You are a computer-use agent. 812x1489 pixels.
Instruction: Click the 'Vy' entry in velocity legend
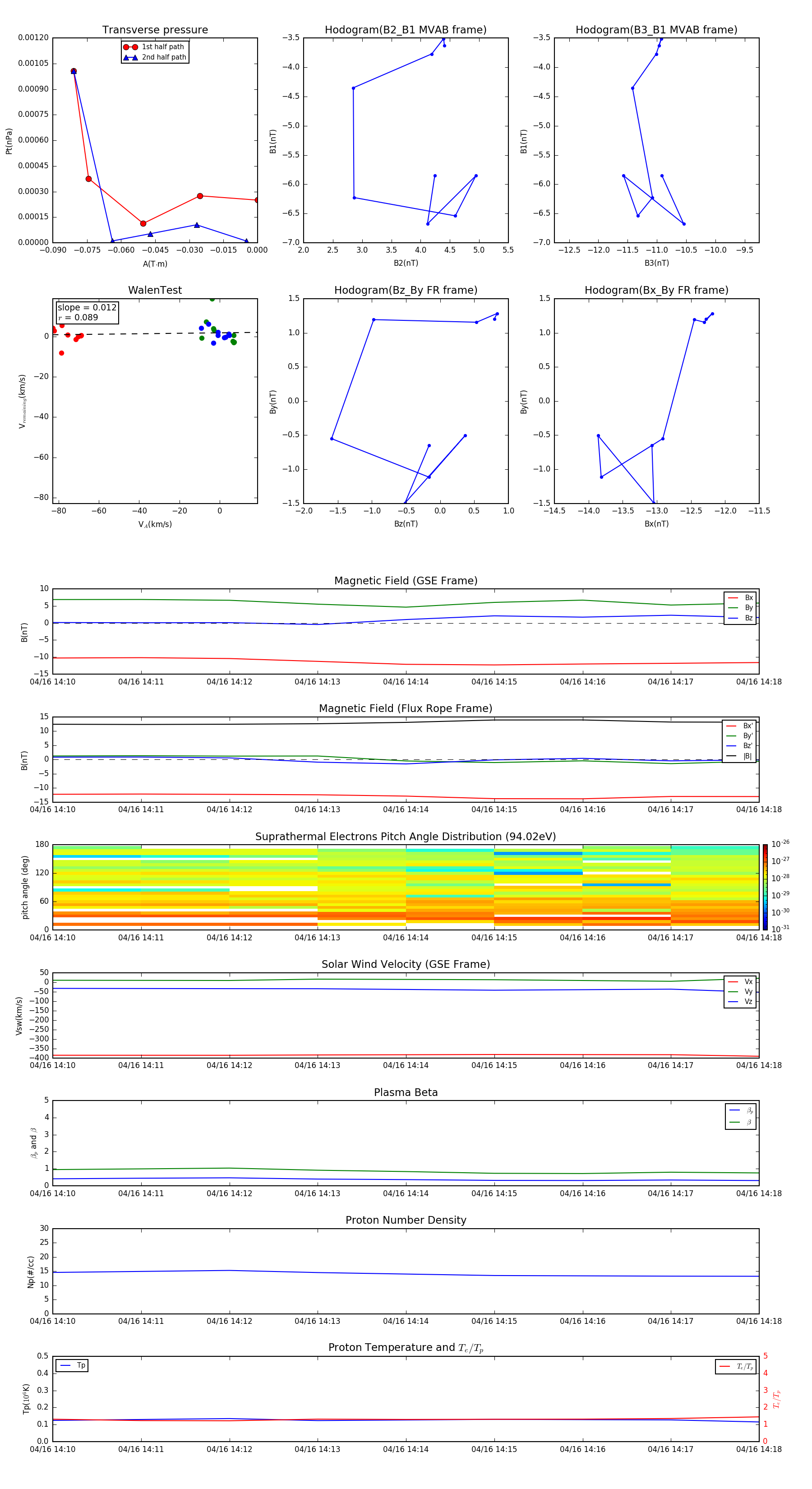pos(740,992)
